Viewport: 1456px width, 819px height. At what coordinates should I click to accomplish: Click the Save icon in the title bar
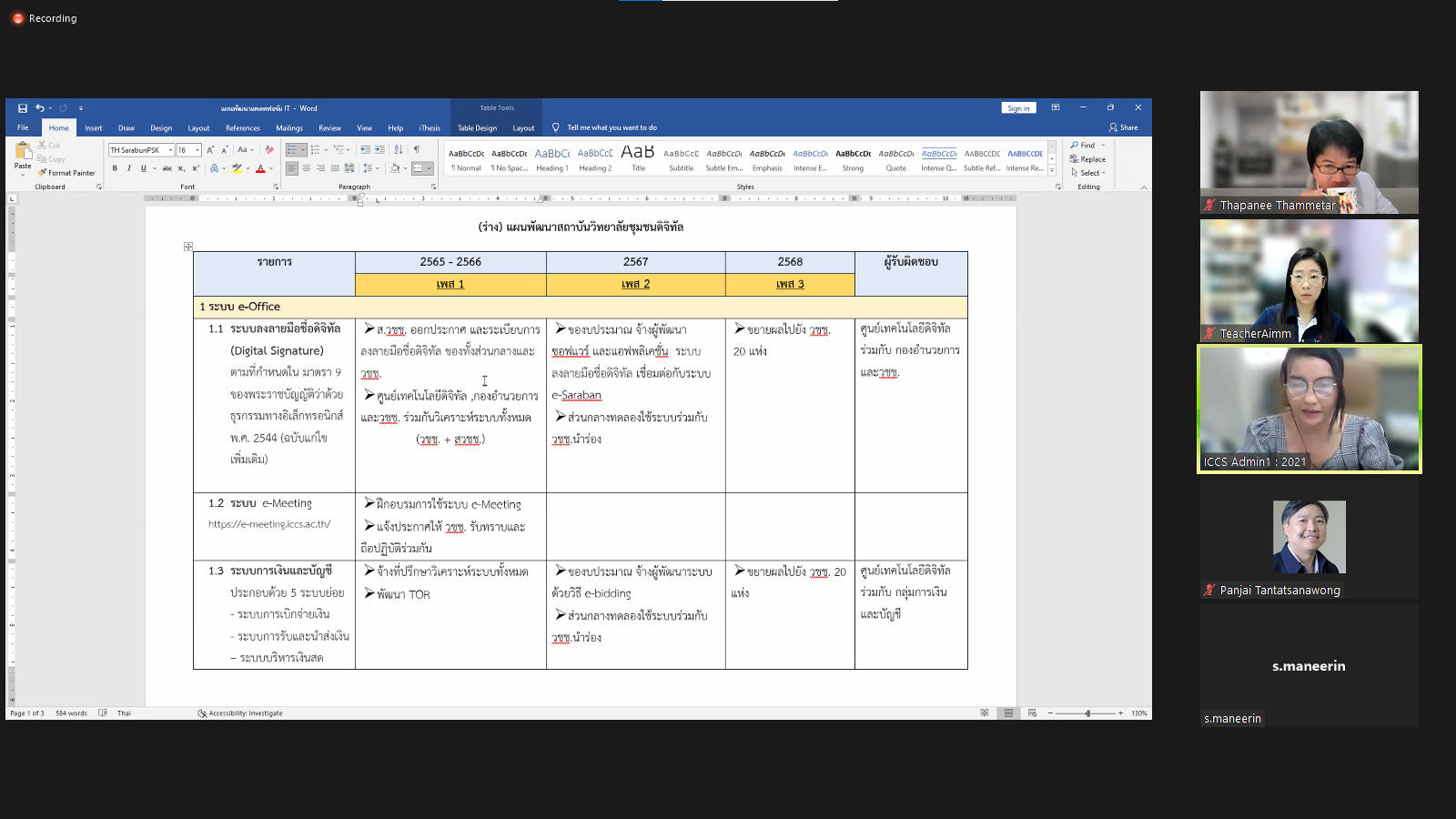tap(23, 108)
